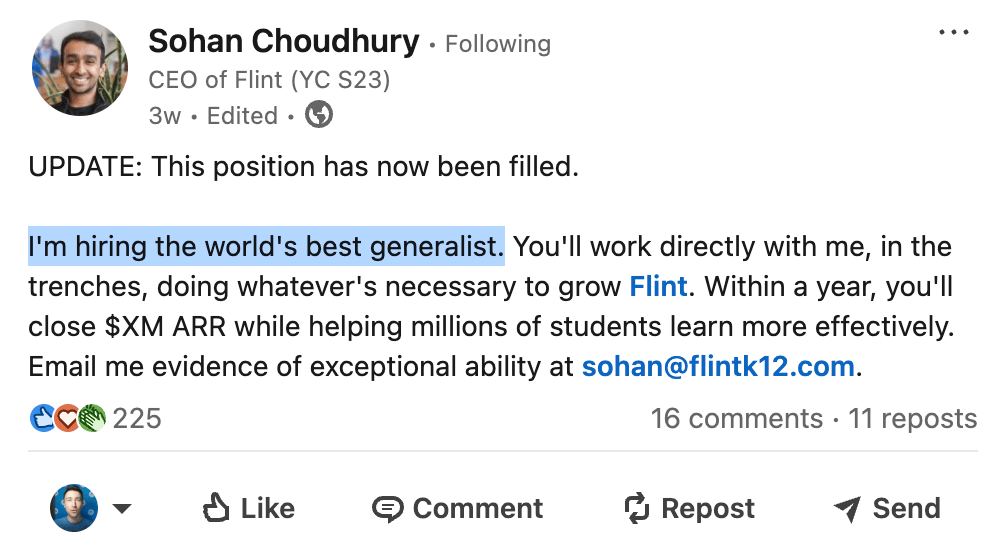This screenshot has height=556, width=1006.
Task: Repost this post using the Repost button
Action: tap(689, 508)
